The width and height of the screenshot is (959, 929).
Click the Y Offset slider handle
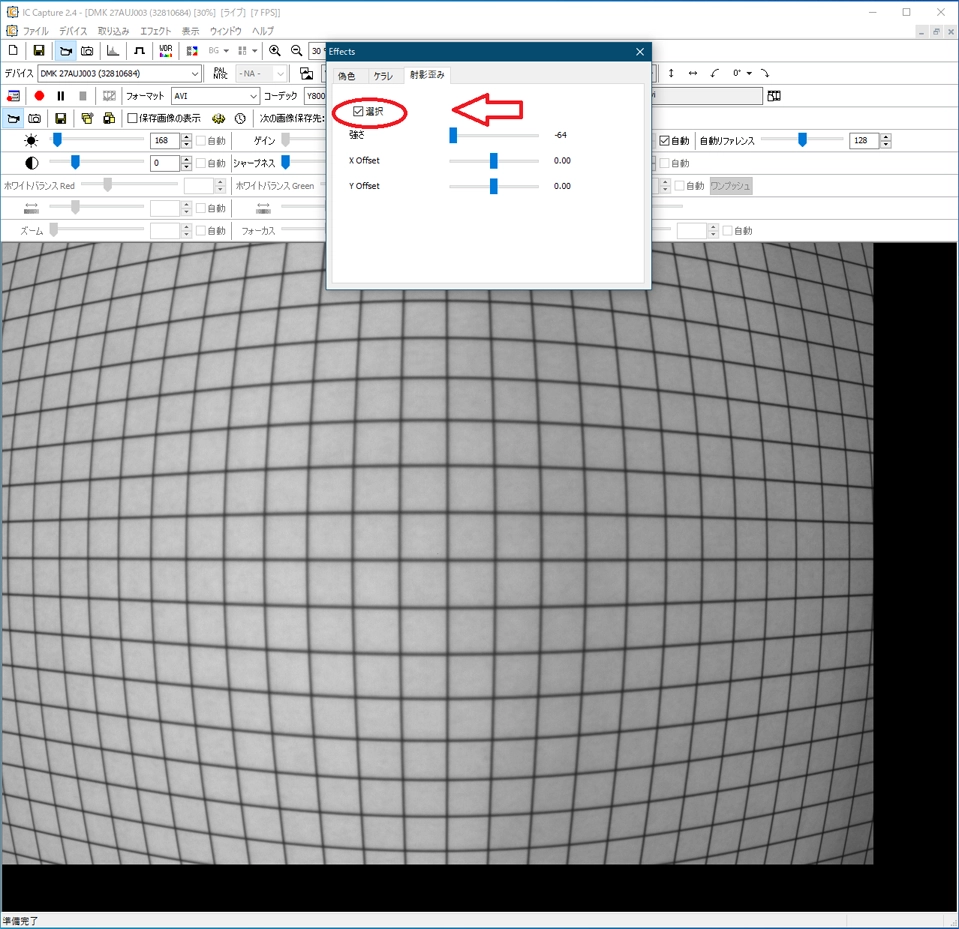click(x=494, y=186)
